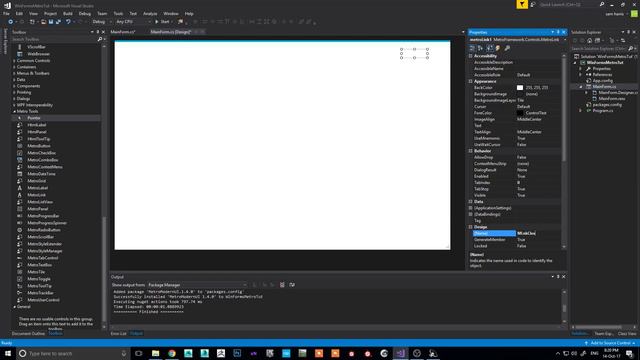
Task: Select the MetroDateTime toolbox item
Action: [x=41, y=173]
